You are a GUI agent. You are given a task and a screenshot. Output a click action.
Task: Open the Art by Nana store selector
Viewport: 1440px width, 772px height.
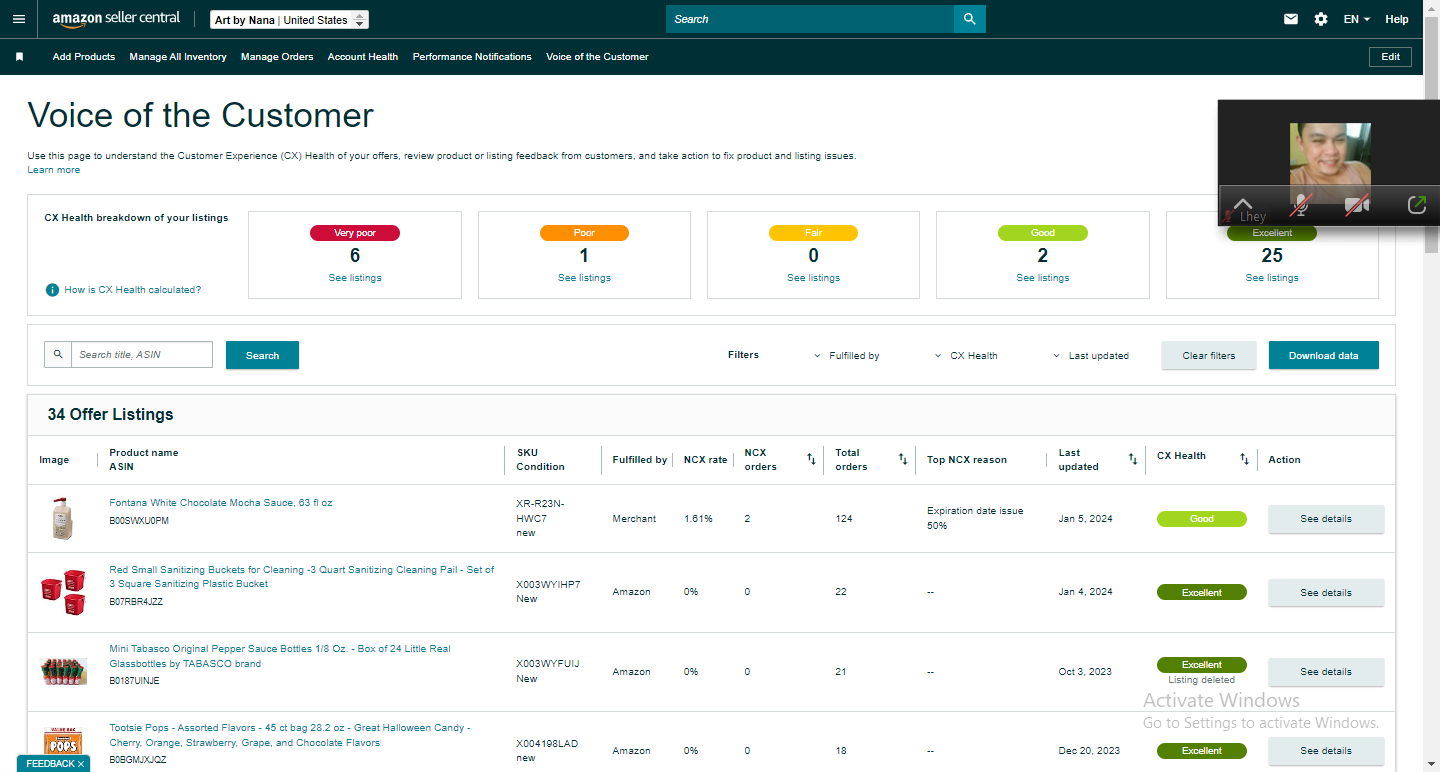point(290,20)
